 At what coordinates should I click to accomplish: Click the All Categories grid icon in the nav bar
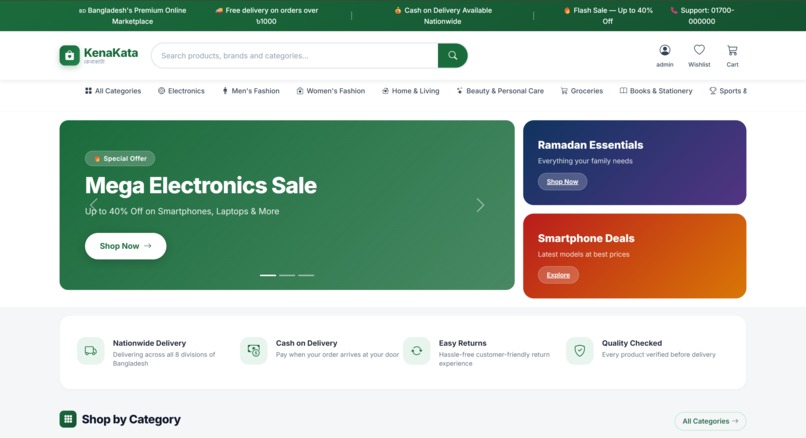(88, 91)
